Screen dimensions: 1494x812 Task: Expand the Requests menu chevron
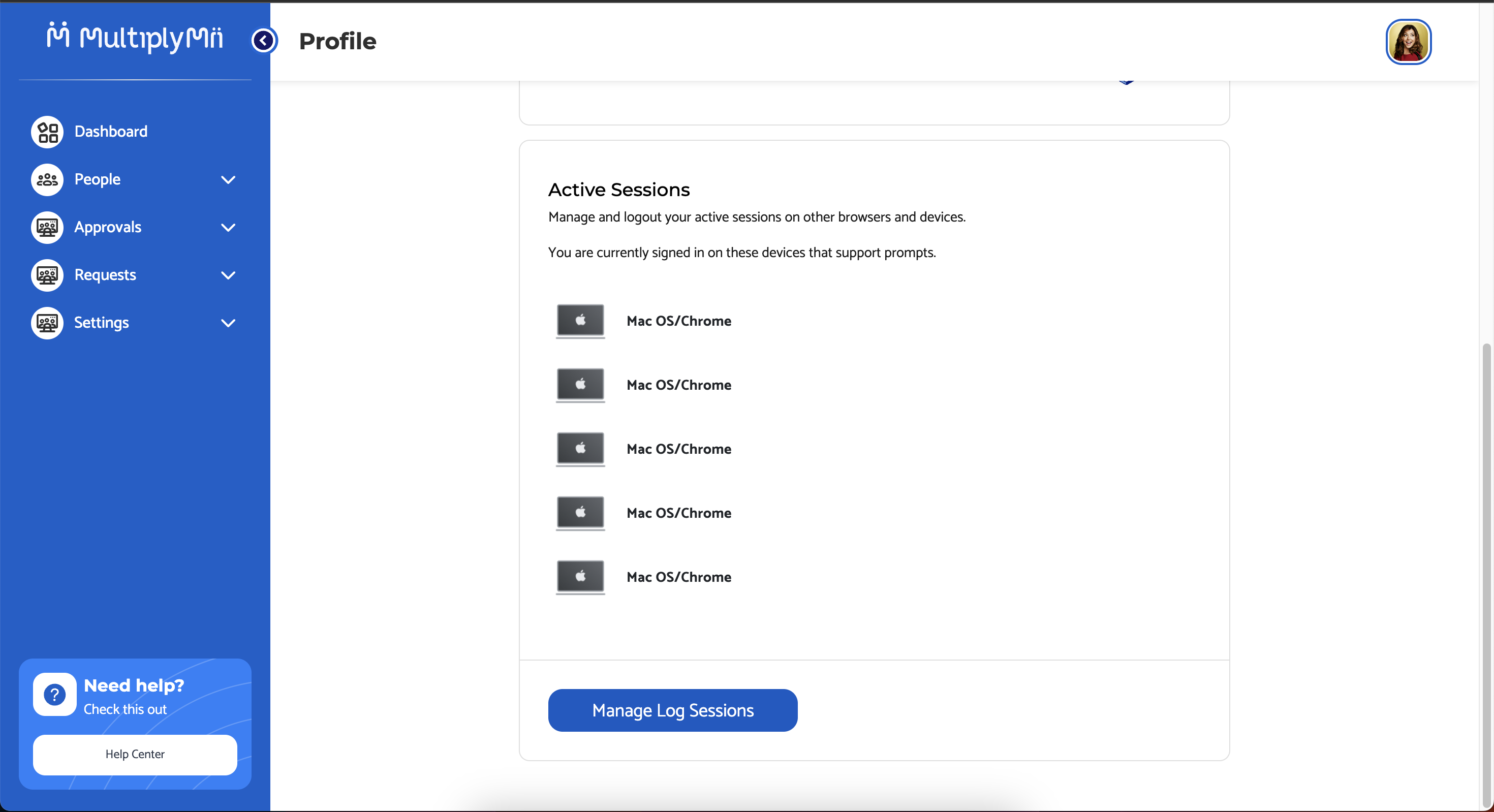(x=229, y=275)
